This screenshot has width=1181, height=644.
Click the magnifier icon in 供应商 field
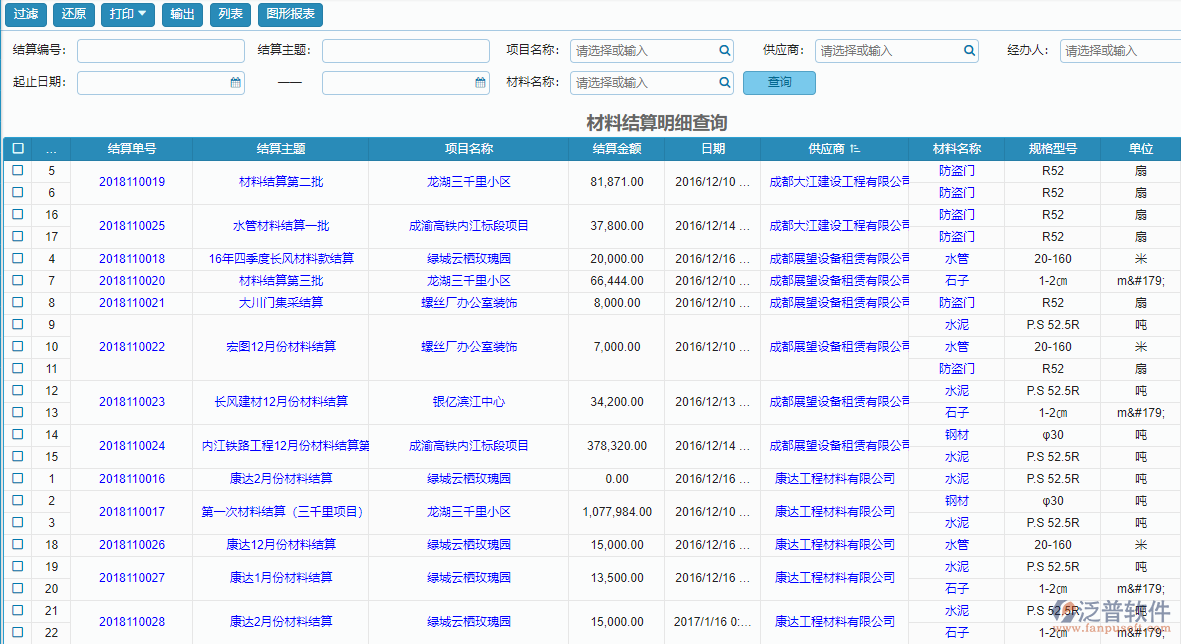point(968,48)
